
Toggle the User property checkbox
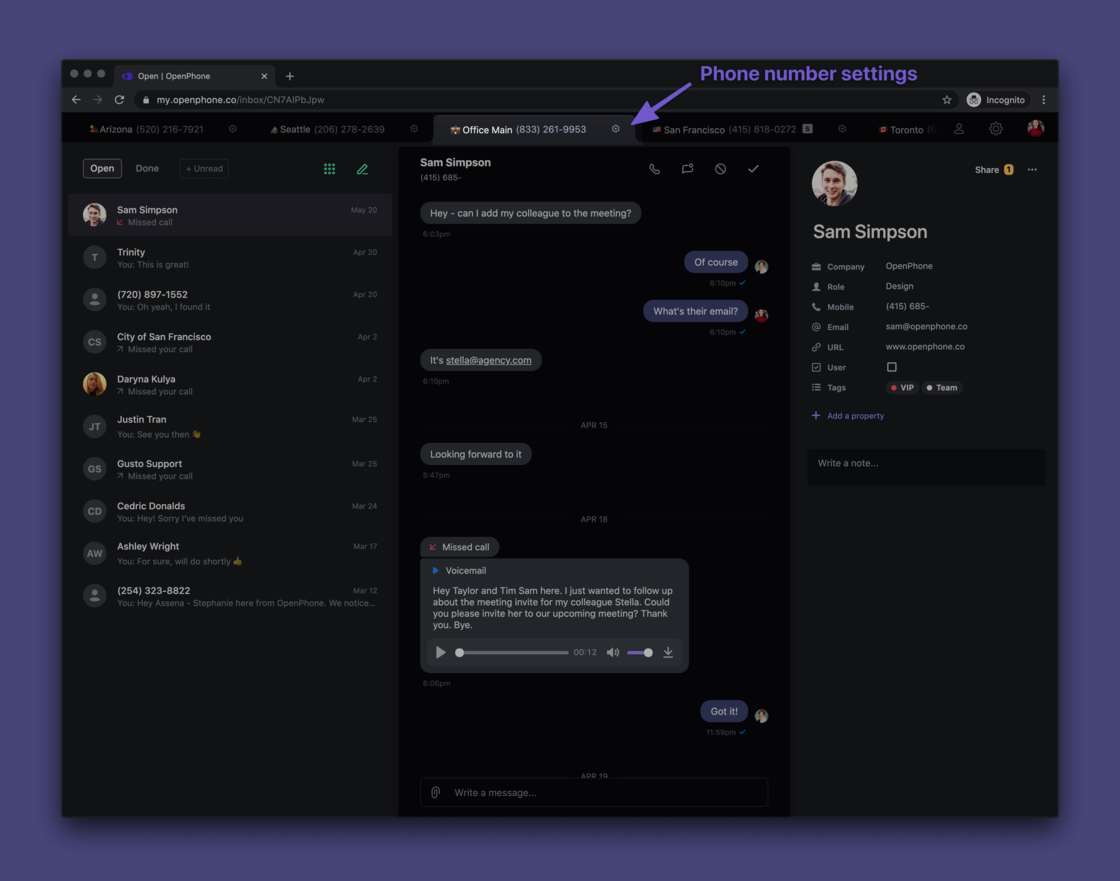click(x=891, y=367)
